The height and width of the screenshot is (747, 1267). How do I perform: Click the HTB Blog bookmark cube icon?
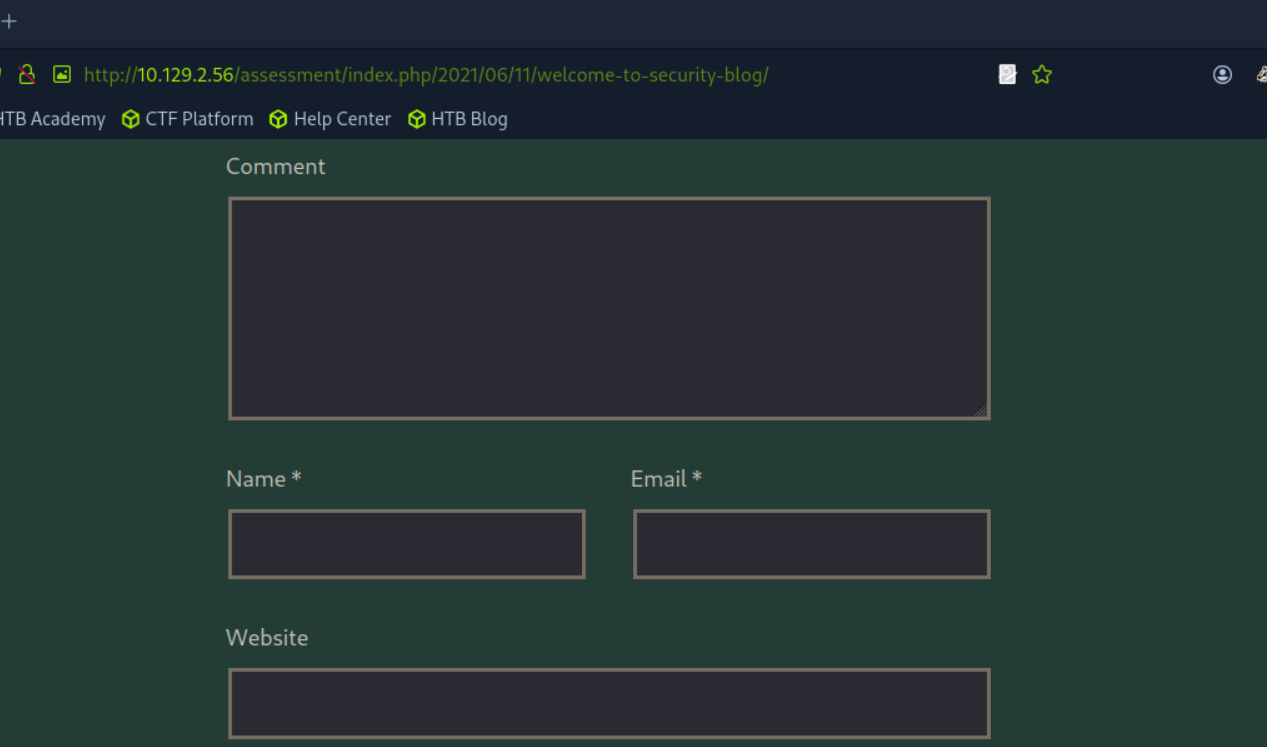[x=417, y=119]
